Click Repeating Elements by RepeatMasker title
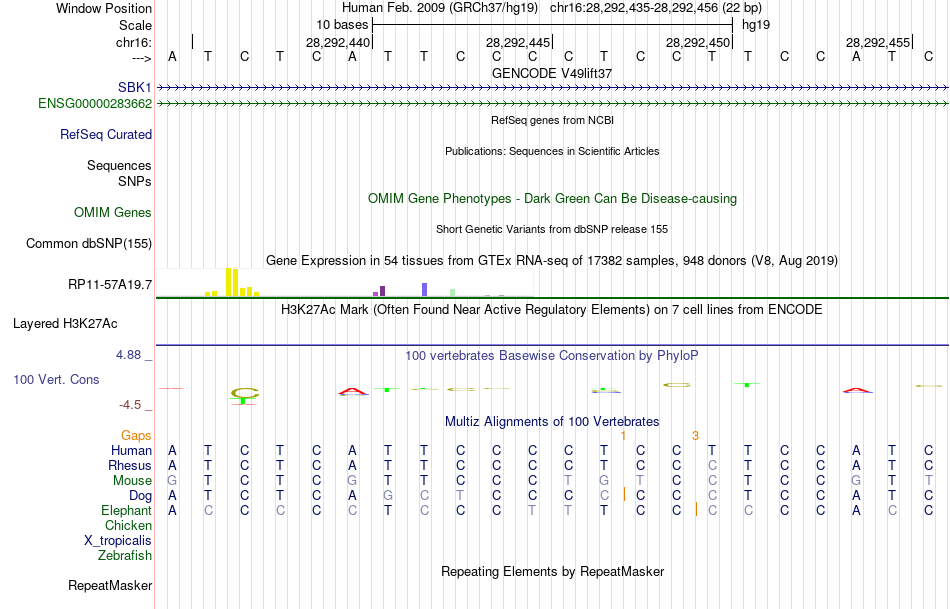 point(552,571)
